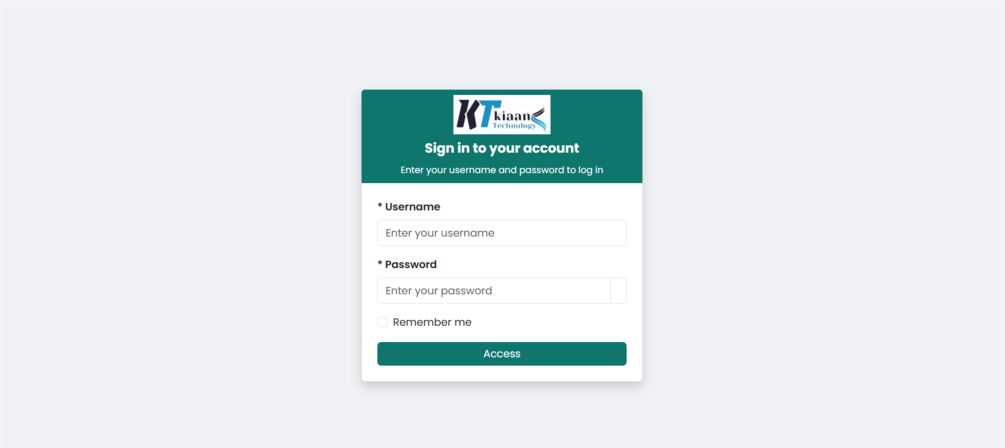The height and width of the screenshot is (448, 1005).
Task: Click the Remember me label text
Action: click(432, 322)
